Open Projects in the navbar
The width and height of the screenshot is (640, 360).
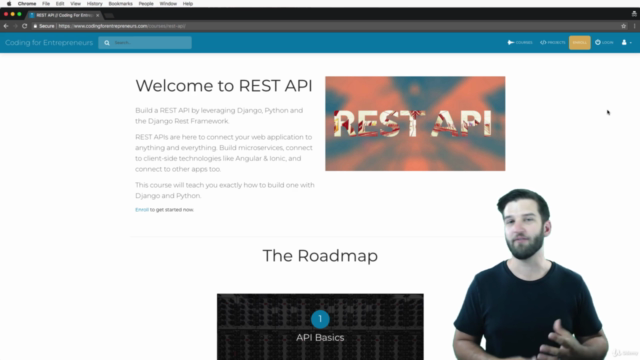point(553,42)
